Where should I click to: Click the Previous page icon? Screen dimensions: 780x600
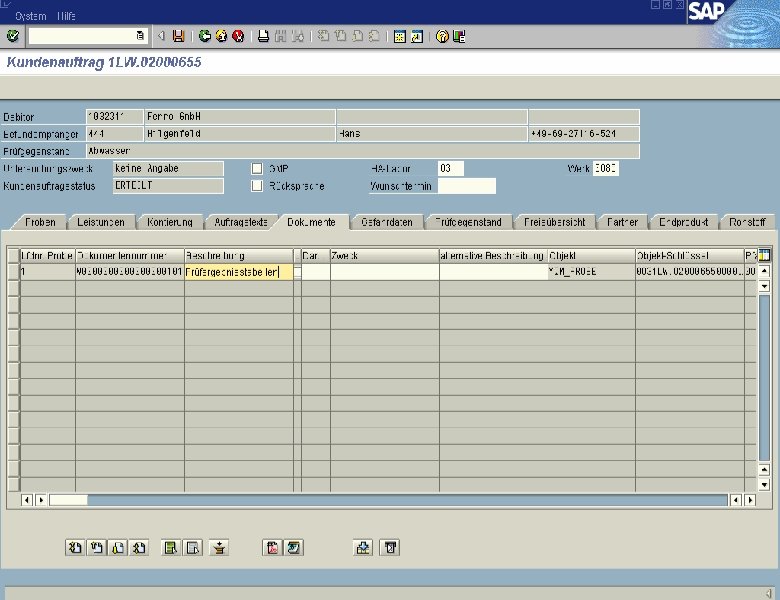(340, 36)
